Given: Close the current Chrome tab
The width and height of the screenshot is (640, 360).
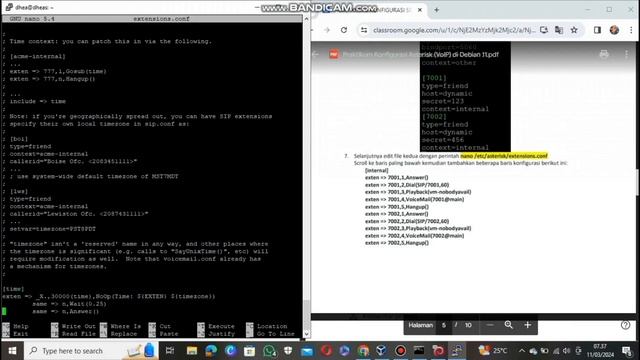Looking at the screenshot, I should tap(420, 10).
